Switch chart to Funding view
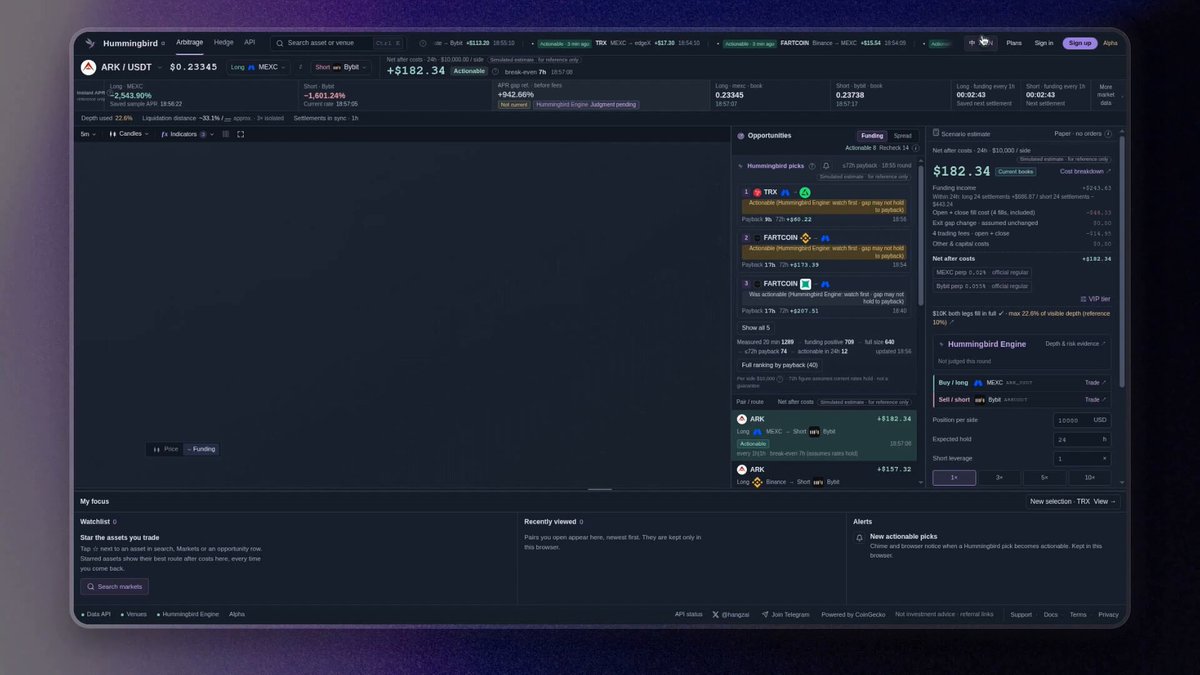 click(201, 449)
